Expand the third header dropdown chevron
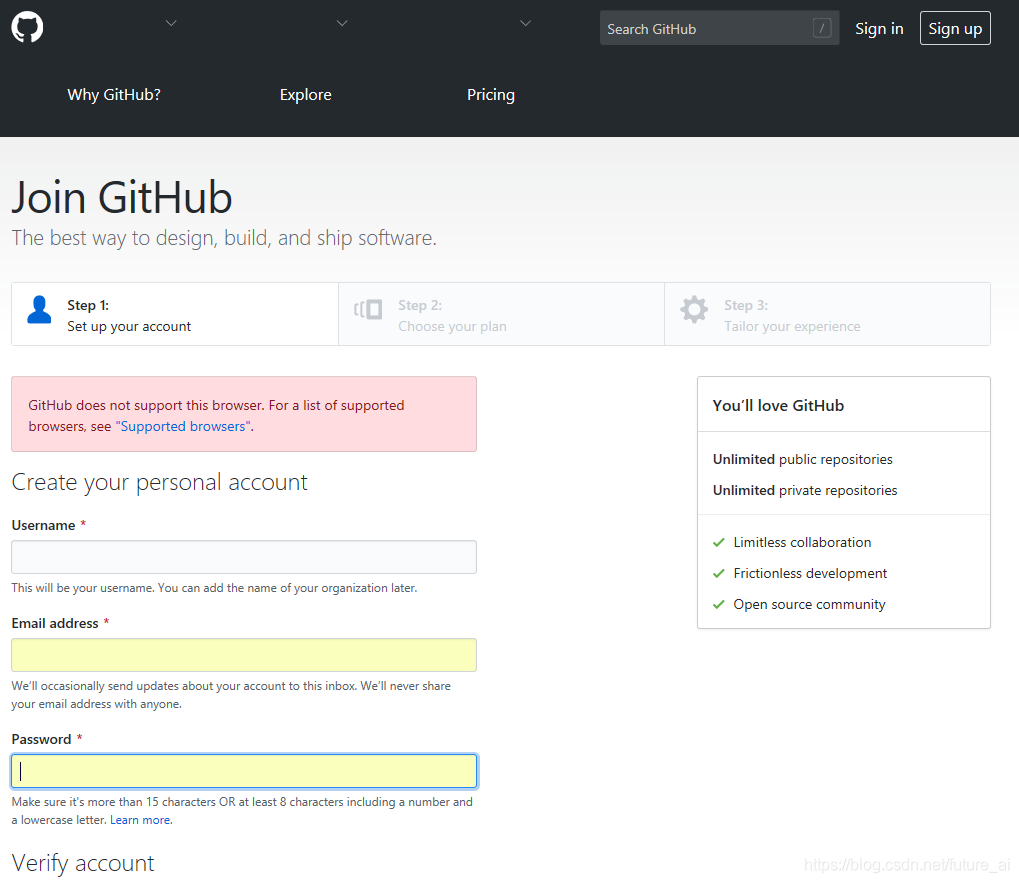The image size is (1019, 883). [525, 23]
